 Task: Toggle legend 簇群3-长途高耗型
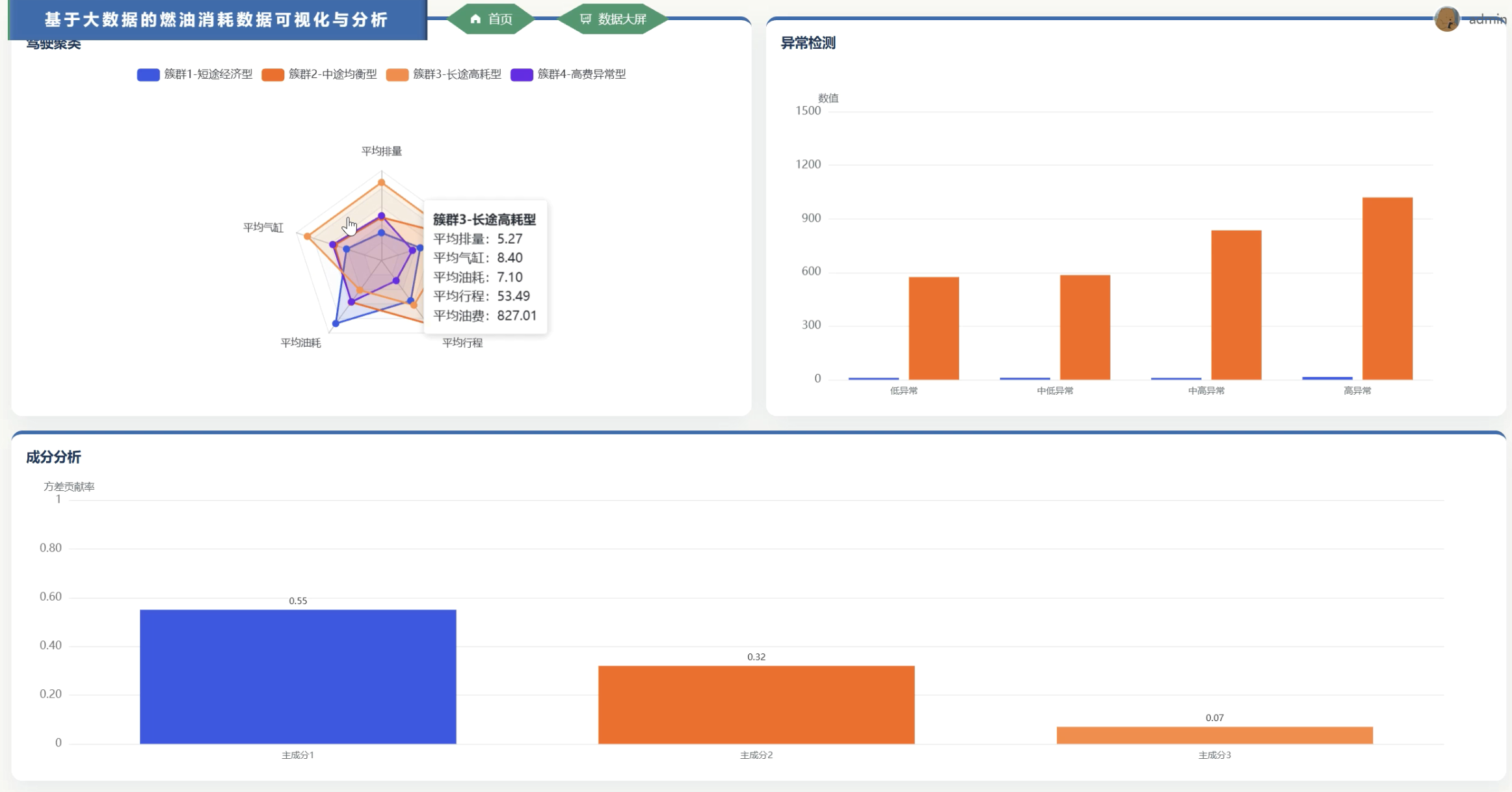(x=444, y=74)
